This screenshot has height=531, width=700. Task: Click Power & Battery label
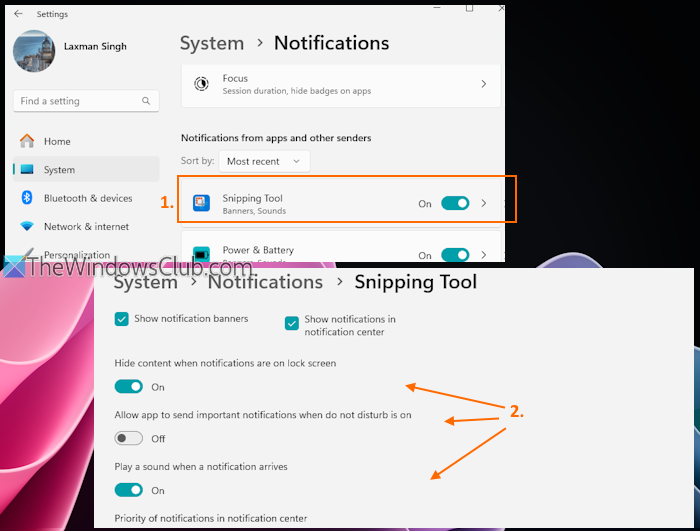point(258,250)
